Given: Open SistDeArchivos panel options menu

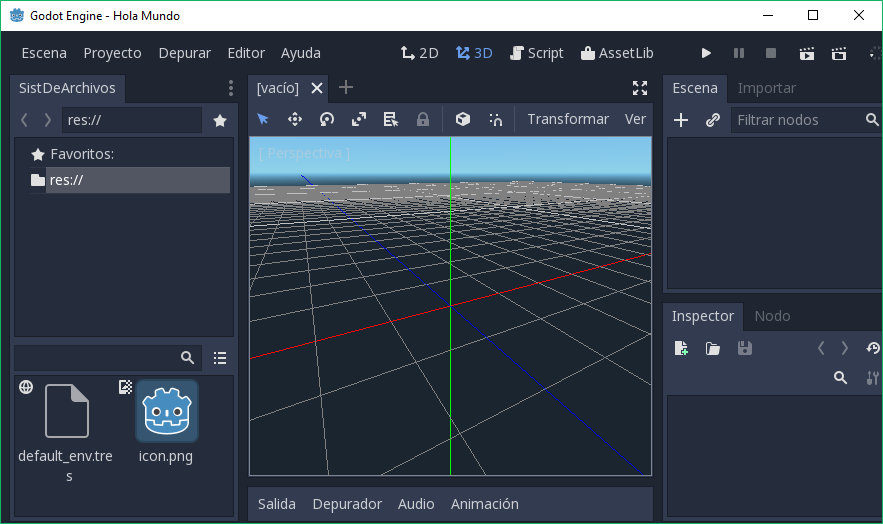Looking at the screenshot, I should tap(231, 88).
